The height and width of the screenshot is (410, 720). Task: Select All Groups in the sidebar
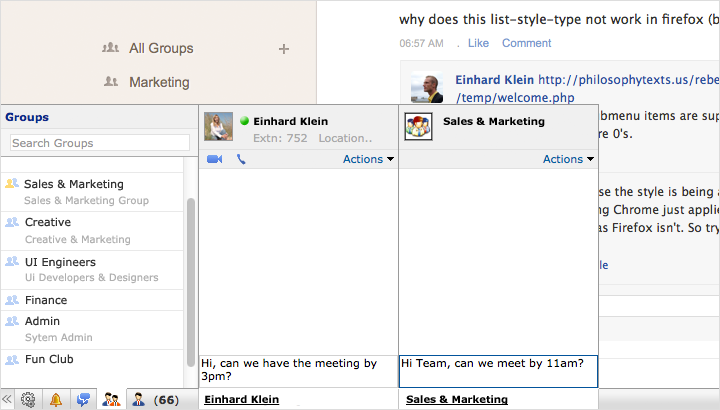[x=160, y=48]
